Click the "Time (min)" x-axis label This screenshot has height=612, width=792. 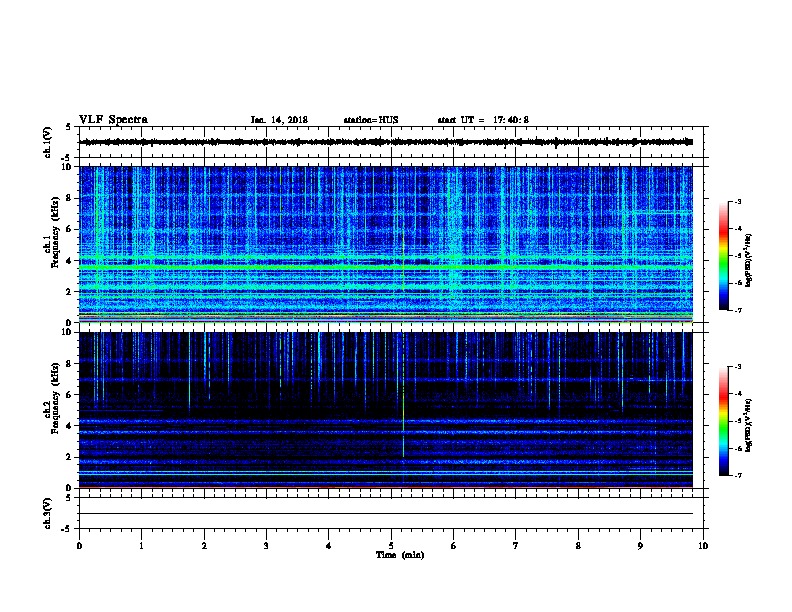click(x=400, y=555)
